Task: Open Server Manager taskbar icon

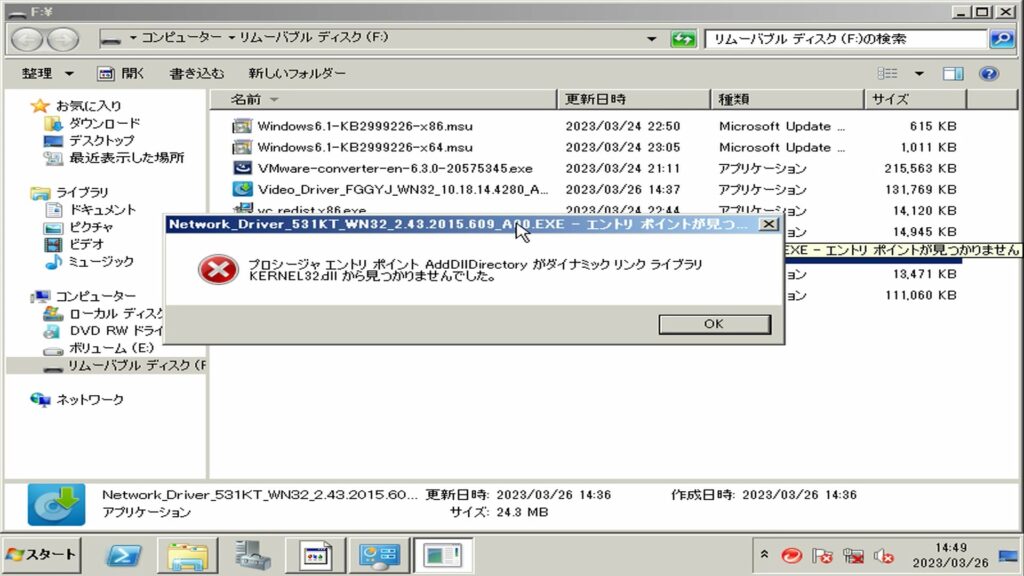Action: [253, 556]
